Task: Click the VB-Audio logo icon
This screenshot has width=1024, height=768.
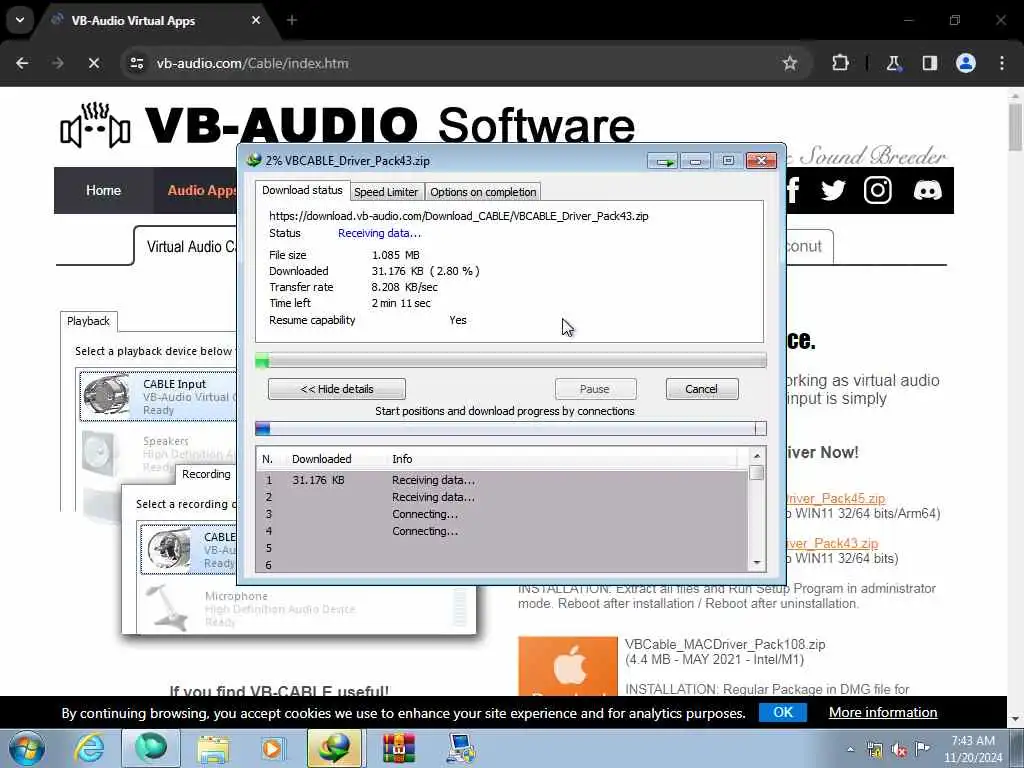Action: 95,125
